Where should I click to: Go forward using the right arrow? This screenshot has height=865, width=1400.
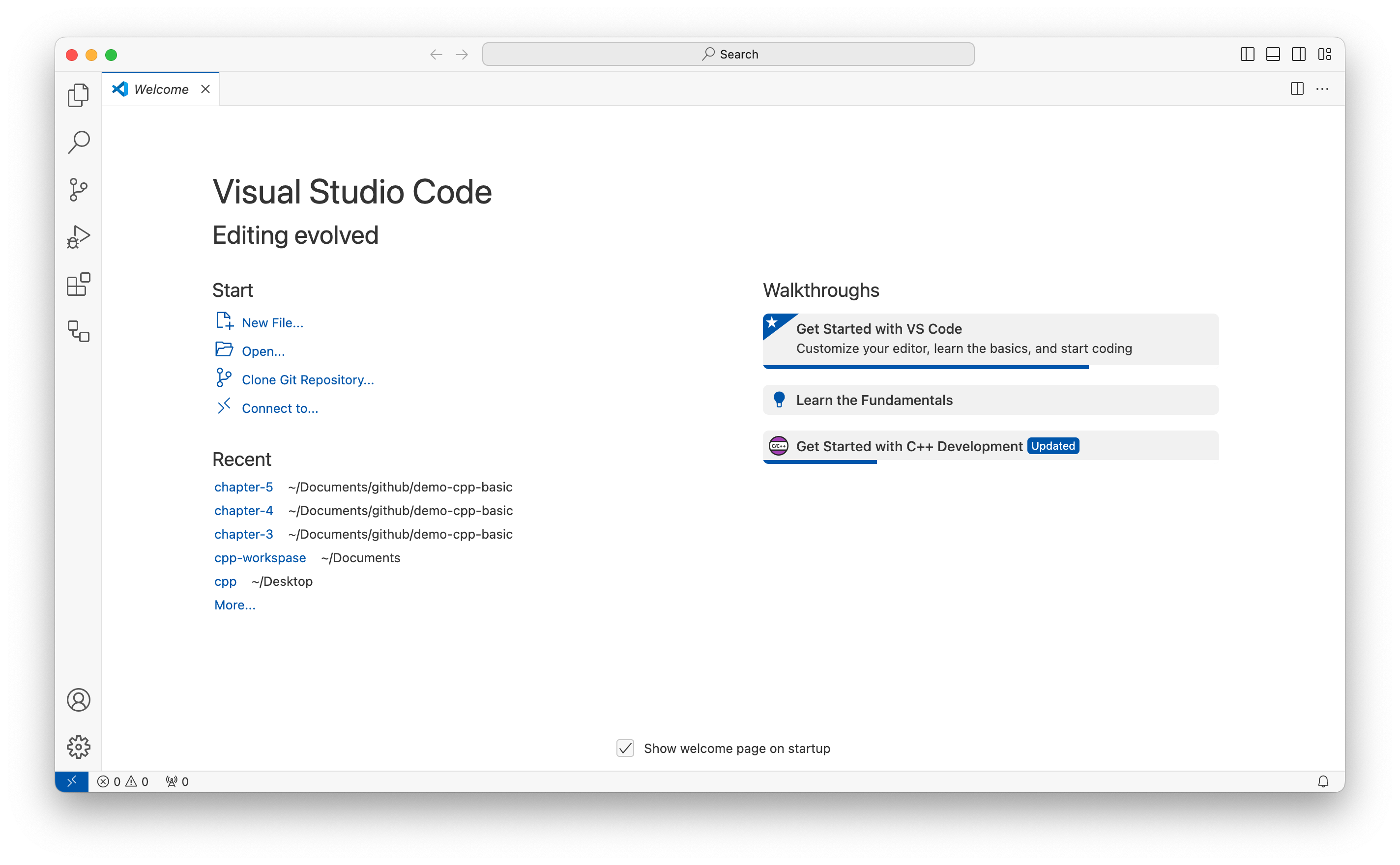coord(462,55)
